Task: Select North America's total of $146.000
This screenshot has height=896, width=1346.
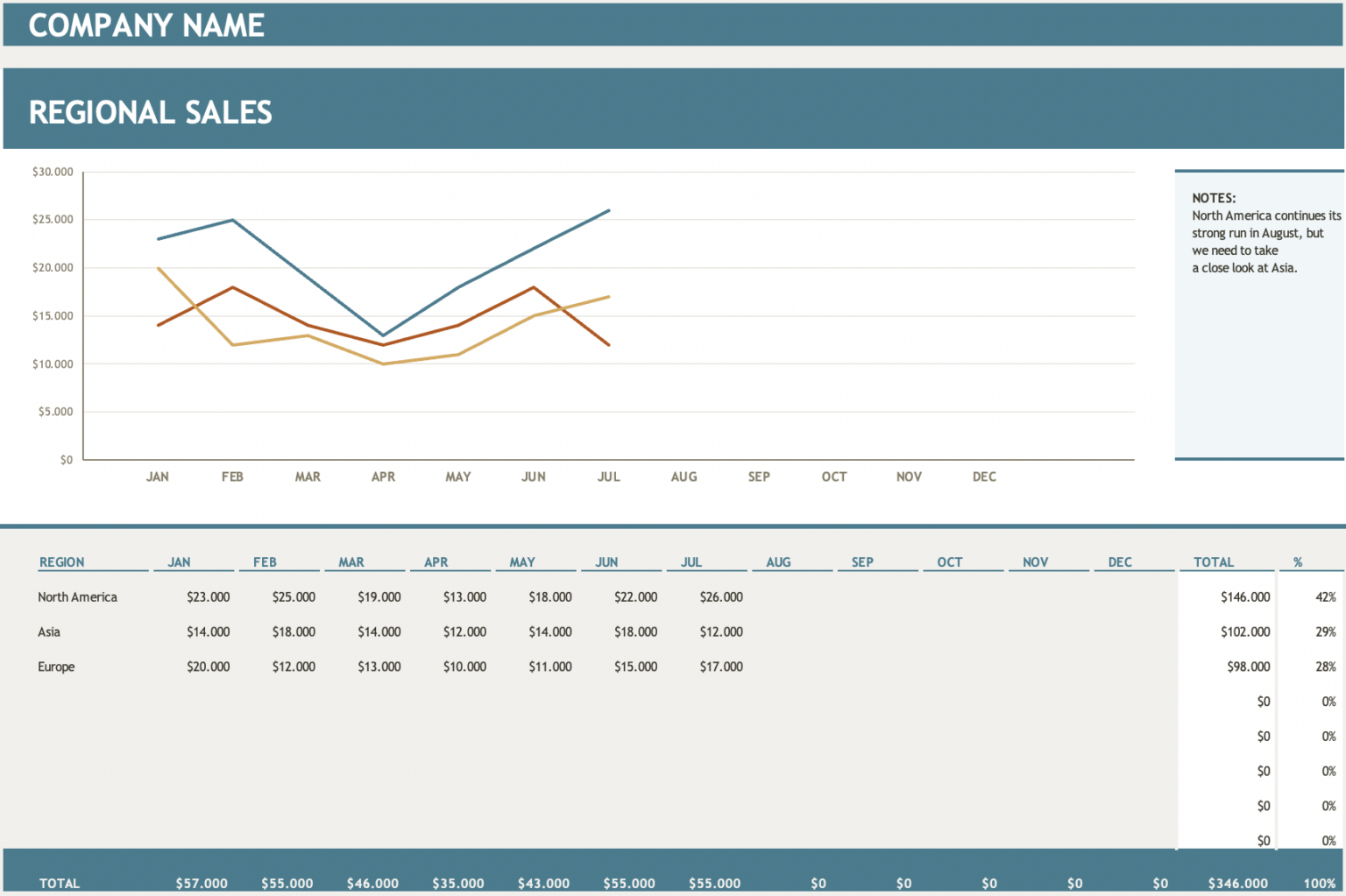Action: click(x=1245, y=596)
